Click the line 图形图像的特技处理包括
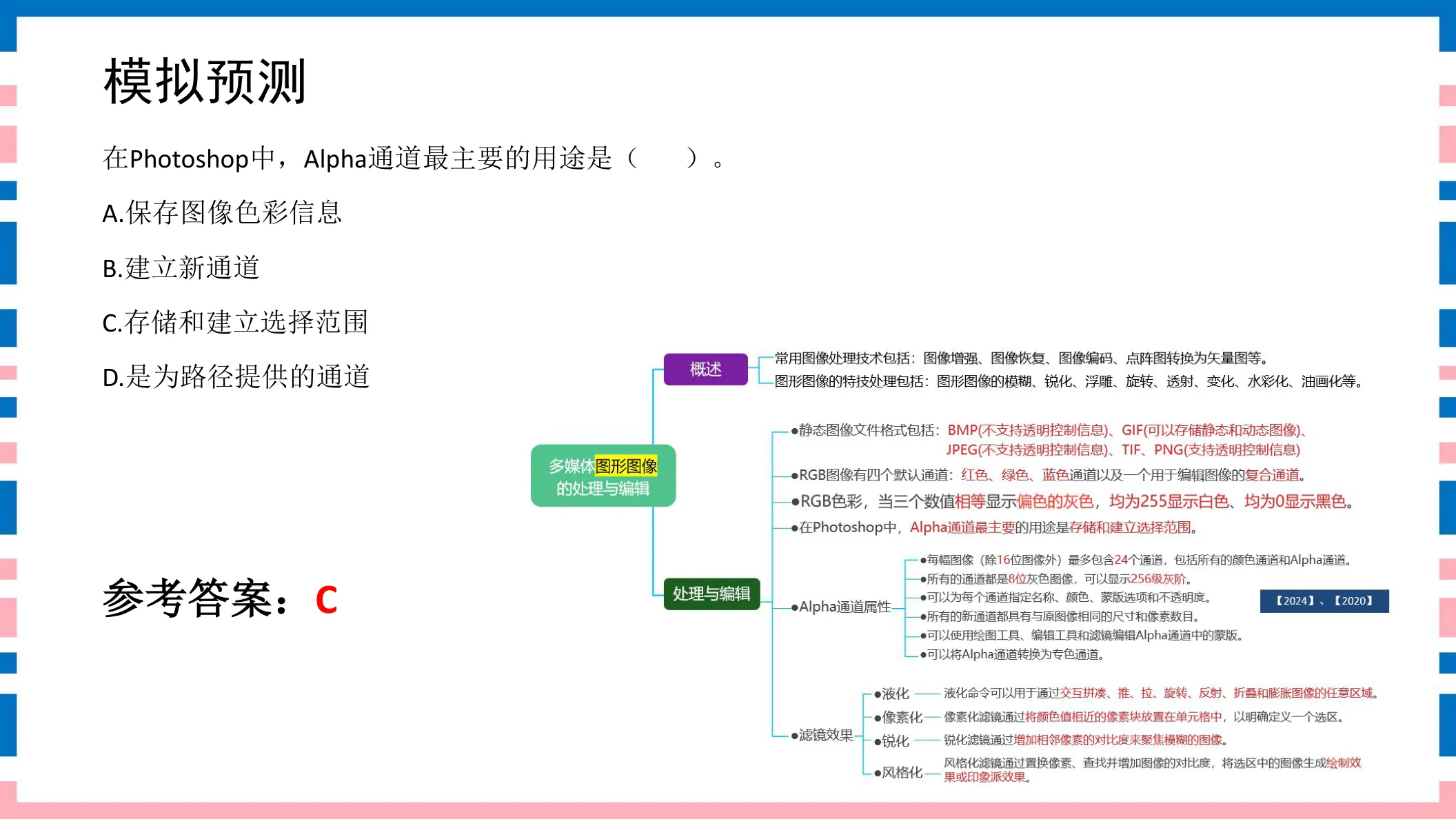1456x819 pixels. click(x=1069, y=381)
